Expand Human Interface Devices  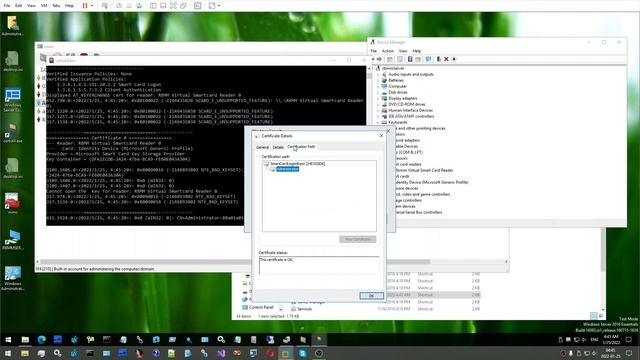pos(378,111)
